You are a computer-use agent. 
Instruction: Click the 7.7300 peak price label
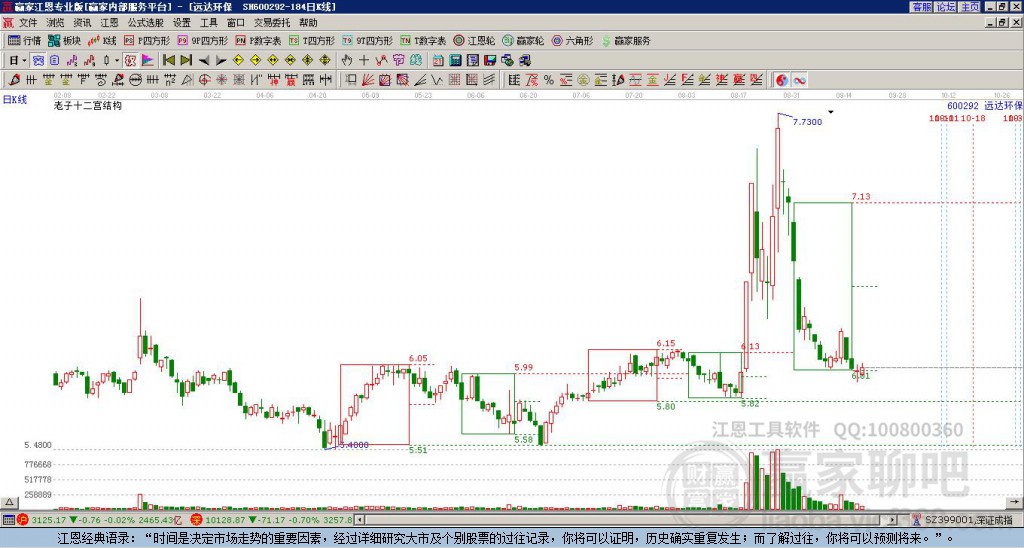pyautogui.click(x=807, y=122)
